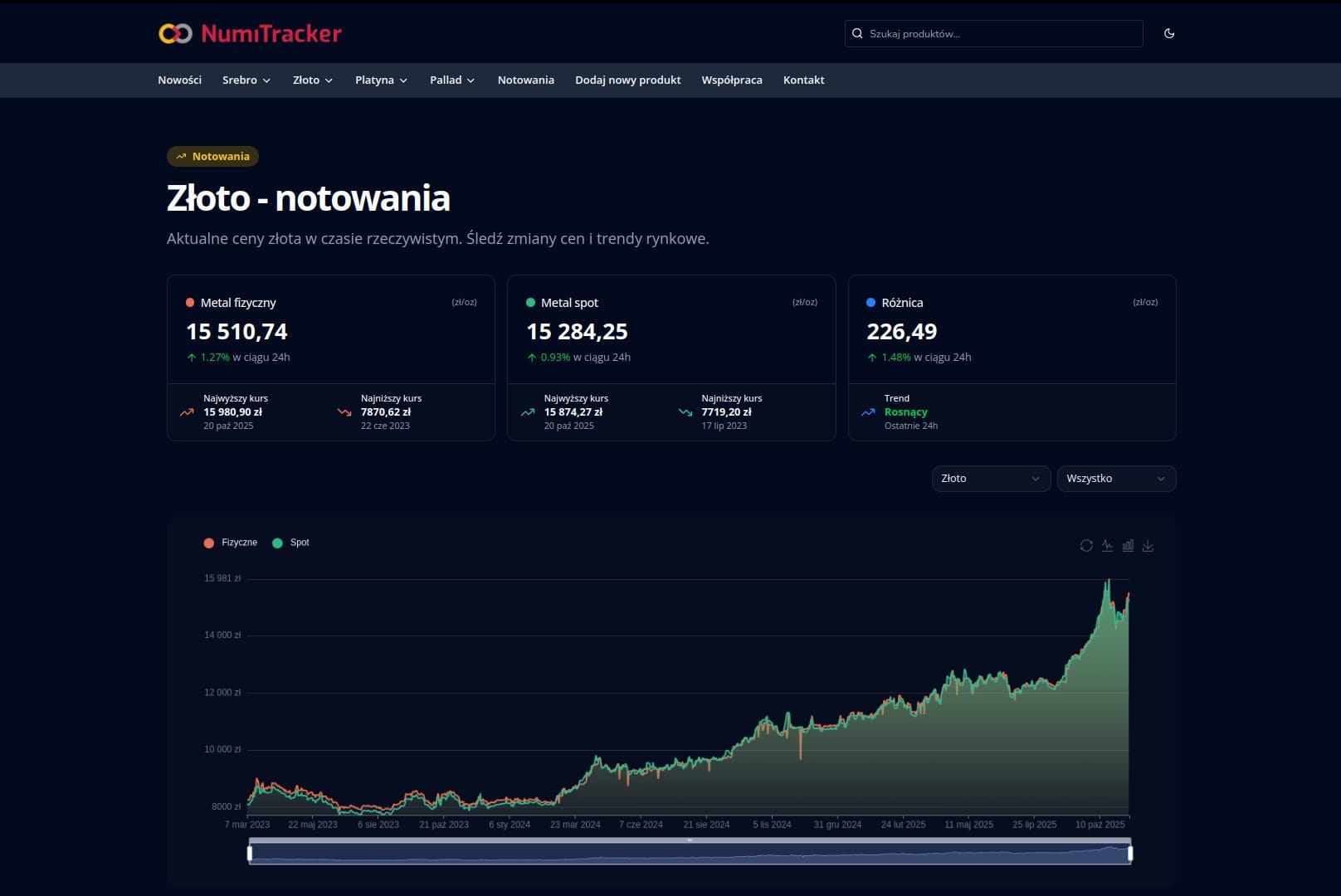
Task: Toggle dark mode with moon icon
Action: click(1169, 34)
